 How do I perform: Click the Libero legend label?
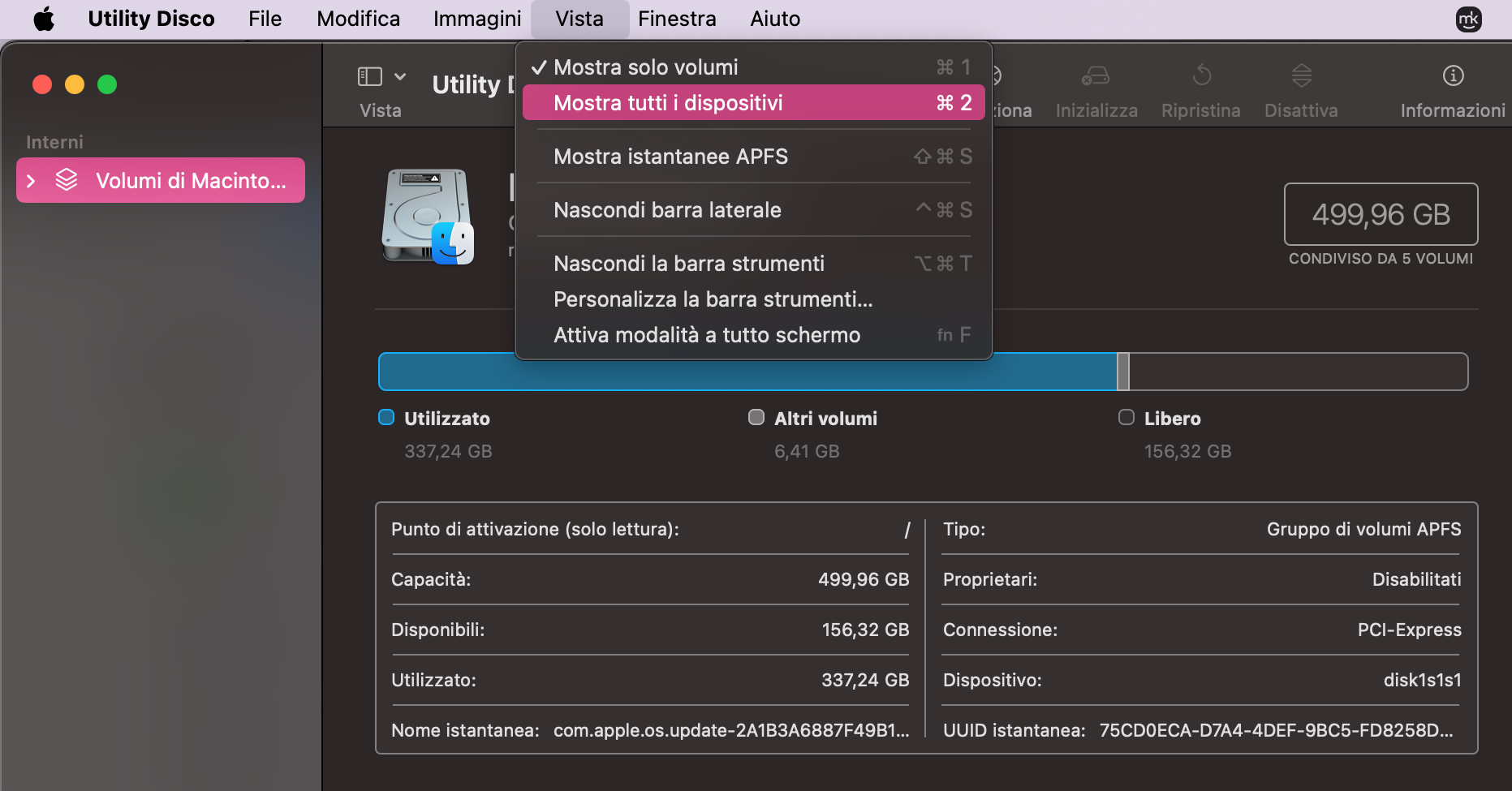pyautogui.click(x=1172, y=419)
